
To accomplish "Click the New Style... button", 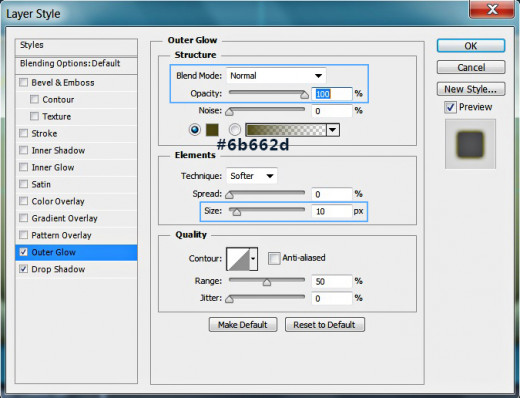I will 471,89.
